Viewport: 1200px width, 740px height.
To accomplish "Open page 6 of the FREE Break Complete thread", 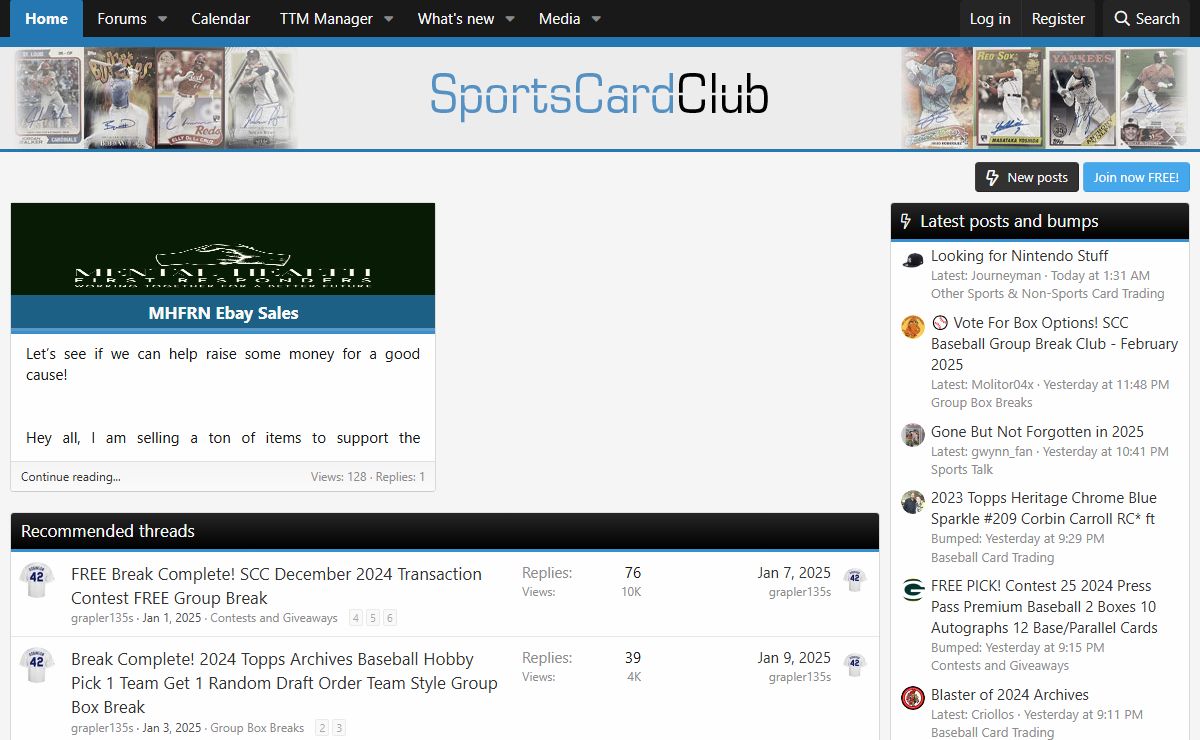I will 390,618.
